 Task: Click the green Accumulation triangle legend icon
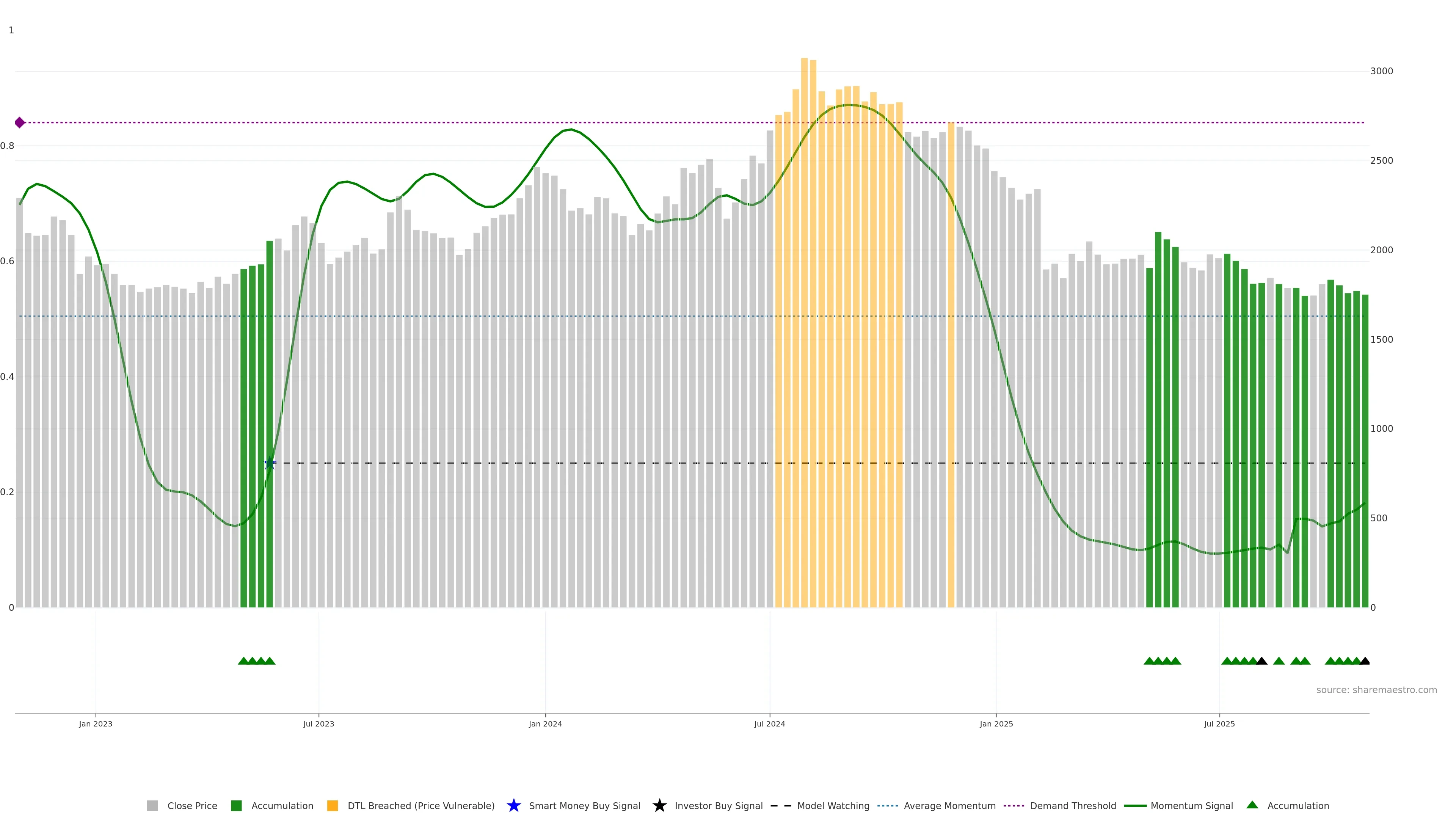tap(1252, 805)
